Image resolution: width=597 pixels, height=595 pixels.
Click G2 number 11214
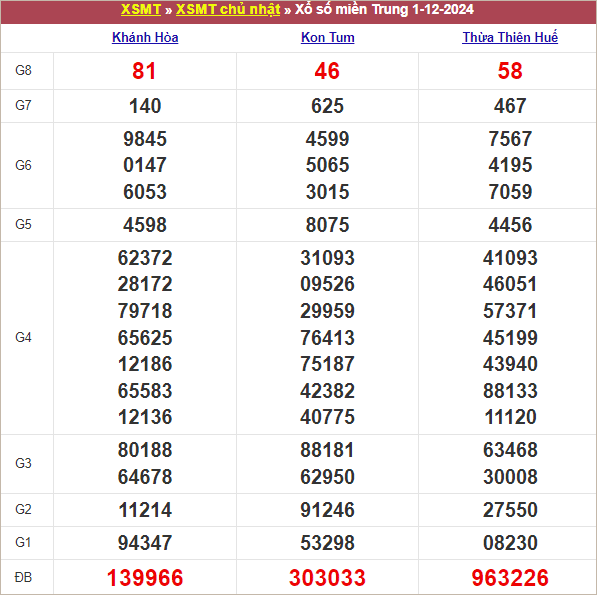coord(145,510)
